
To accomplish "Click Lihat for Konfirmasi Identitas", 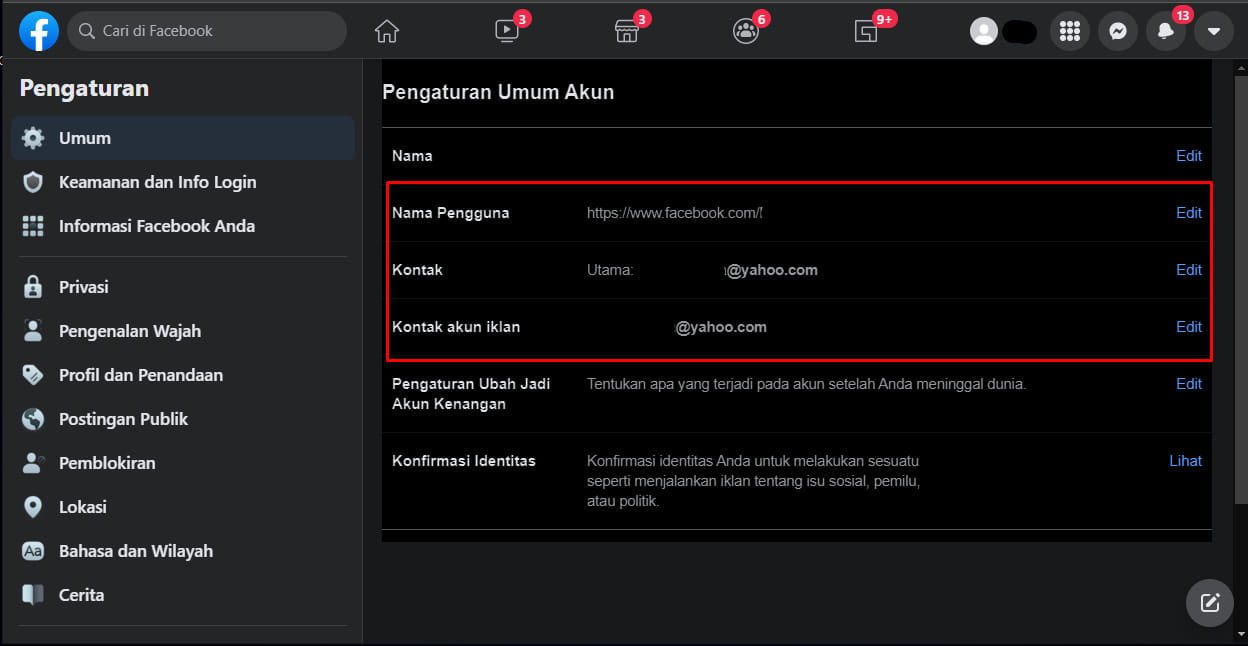I will pos(1185,460).
